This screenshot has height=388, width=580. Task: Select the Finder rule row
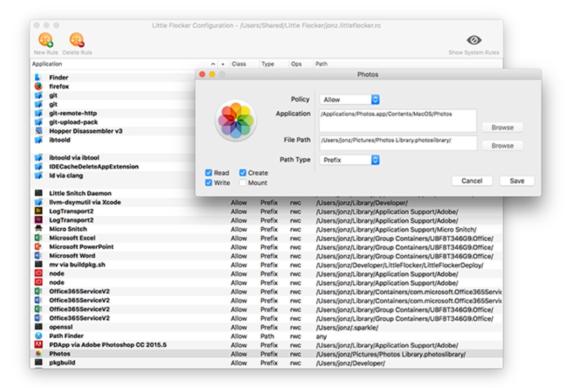point(113,77)
